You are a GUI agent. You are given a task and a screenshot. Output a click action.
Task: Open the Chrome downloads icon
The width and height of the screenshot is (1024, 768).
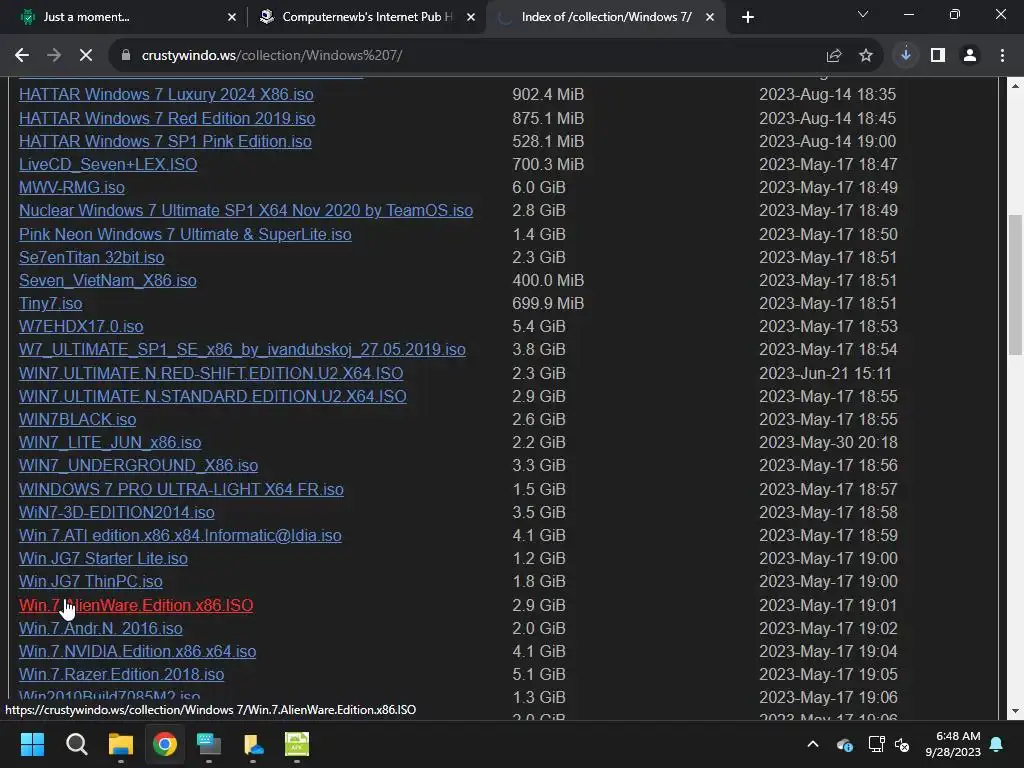tap(906, 56)
